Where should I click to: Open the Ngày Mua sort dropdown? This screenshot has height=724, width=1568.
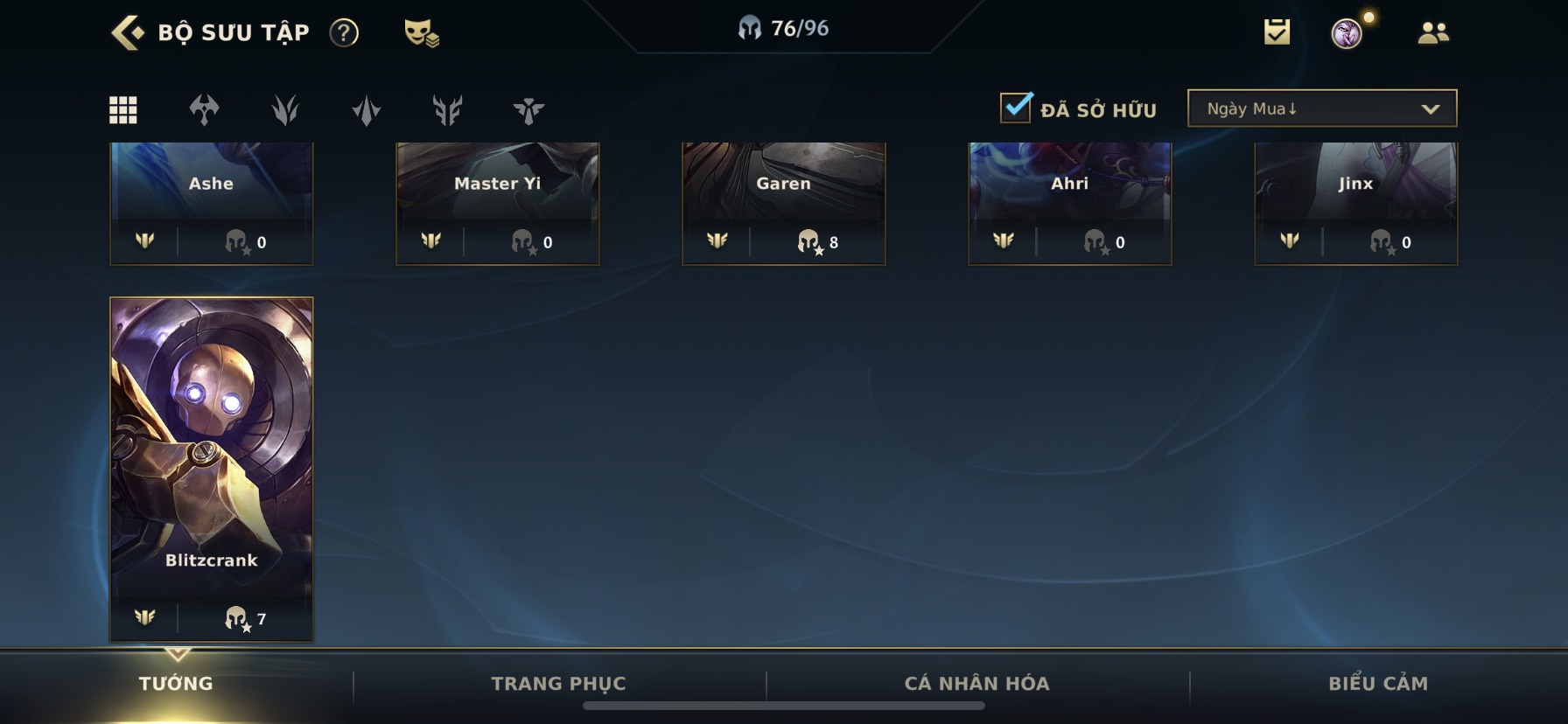[x=1322, y=108]
